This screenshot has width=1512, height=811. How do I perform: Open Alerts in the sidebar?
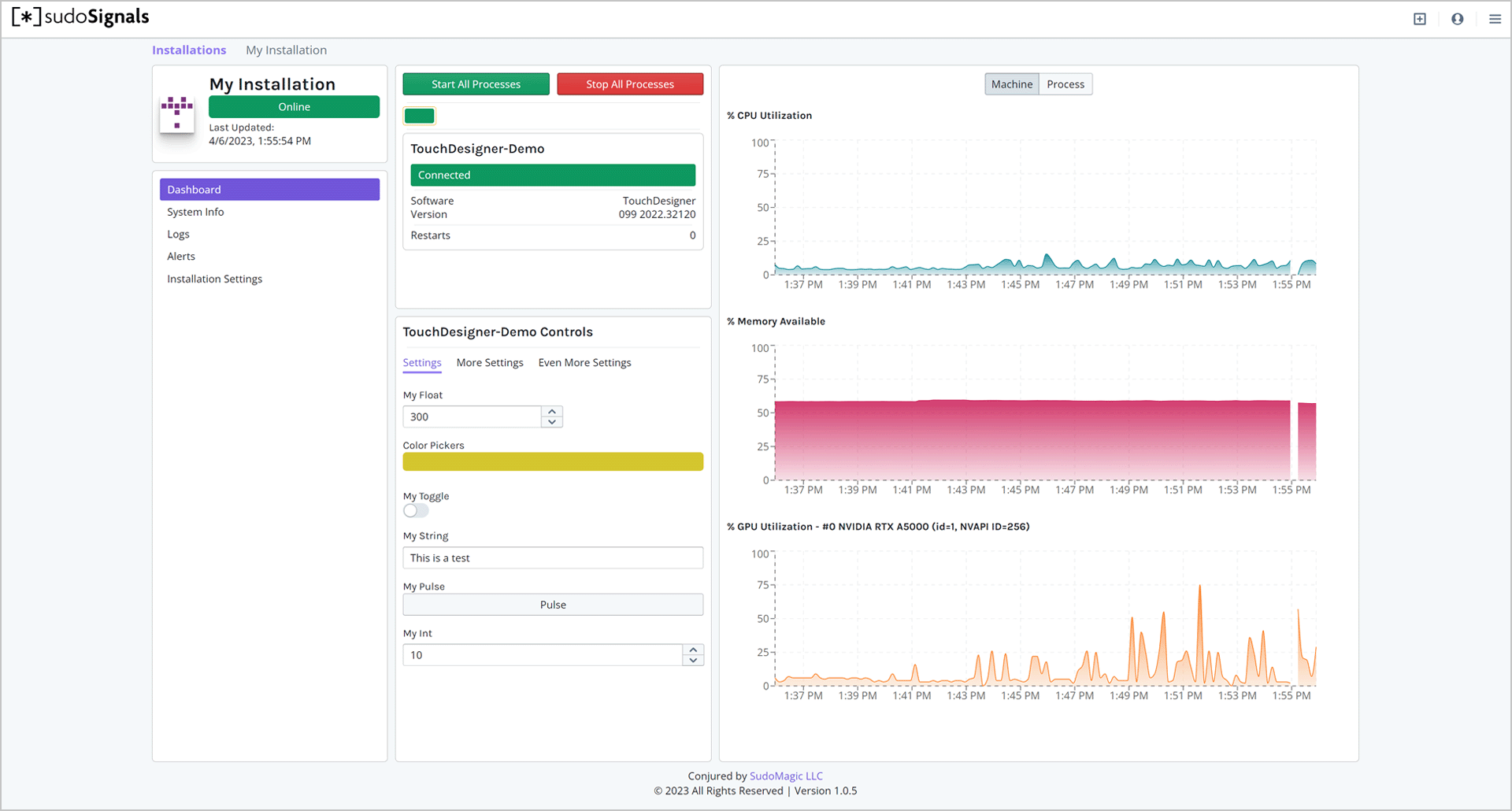tap(181, 257)
